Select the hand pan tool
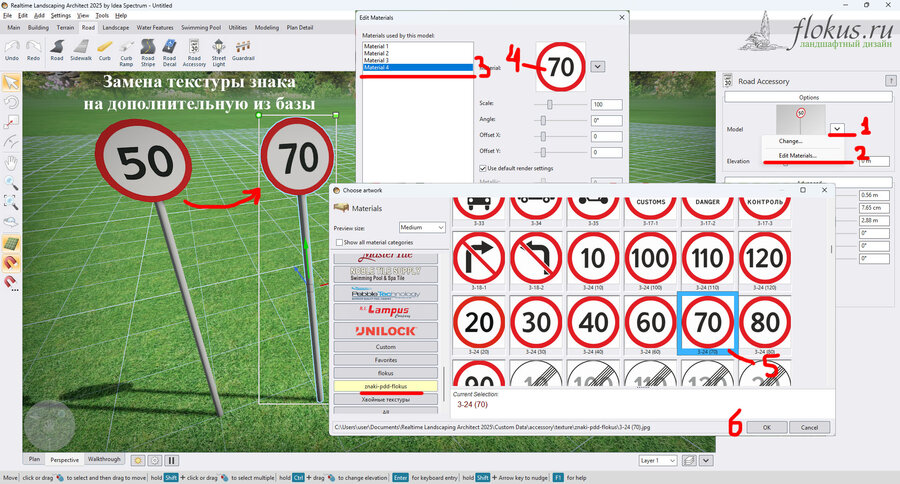Screen dimensions: 900x484 point(11,162)
